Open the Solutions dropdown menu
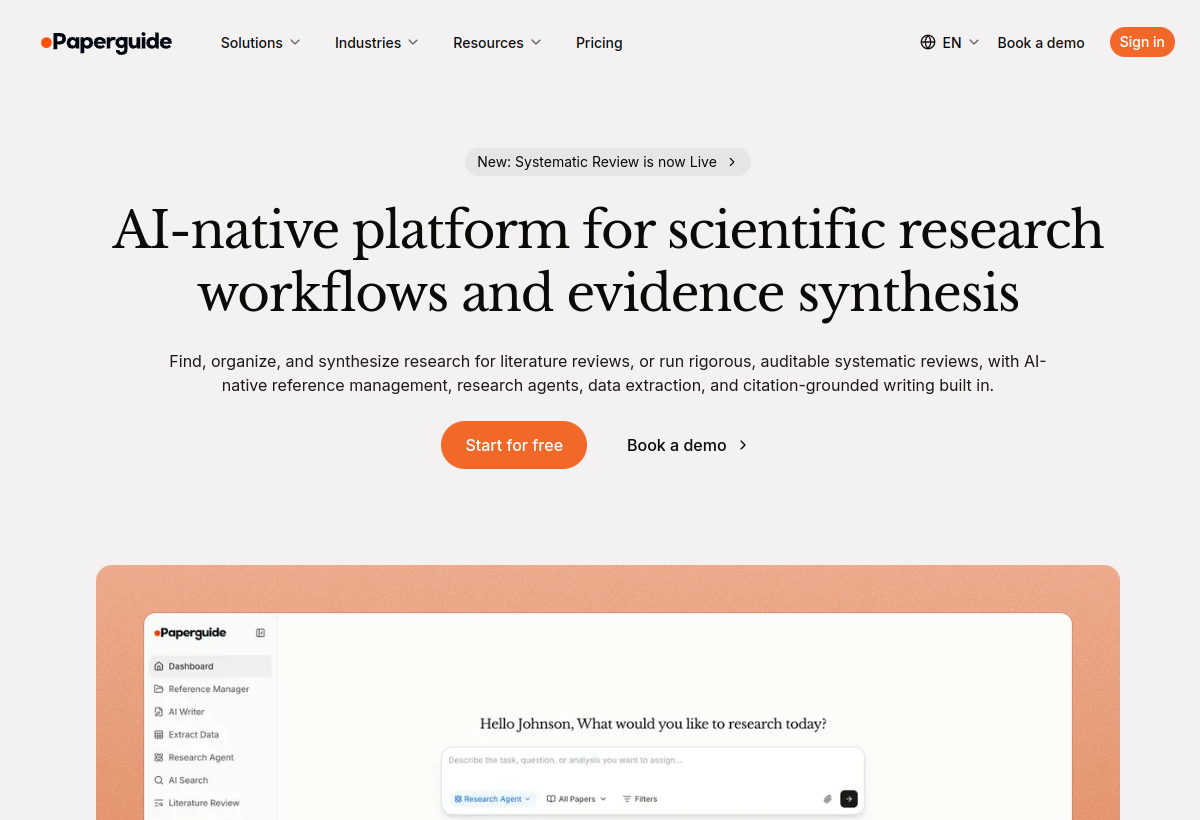Image resolution: width=1200 pixels, height=820 pixels. (x=260, y=43)
